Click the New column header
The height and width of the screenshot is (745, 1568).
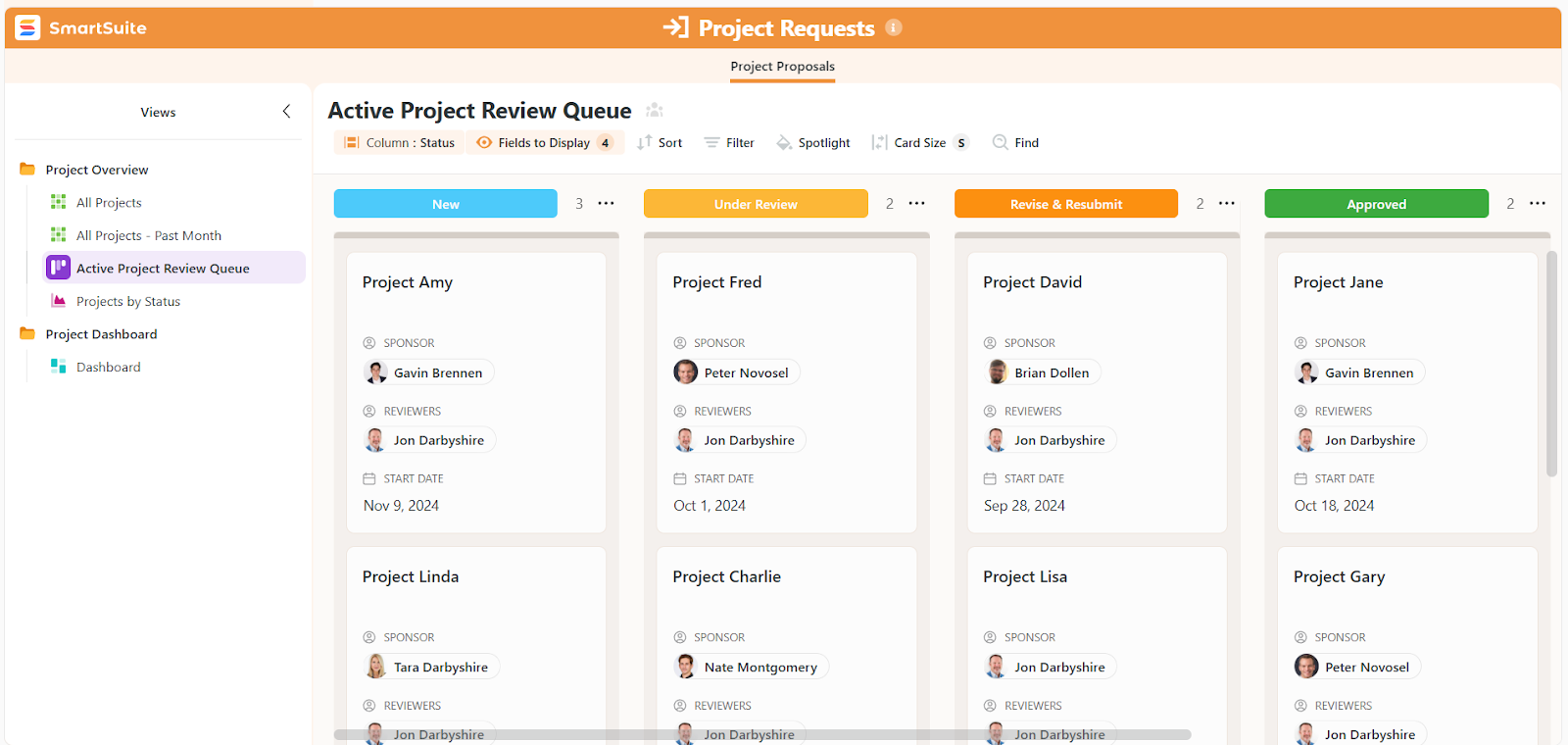click(x=446, y=204)
